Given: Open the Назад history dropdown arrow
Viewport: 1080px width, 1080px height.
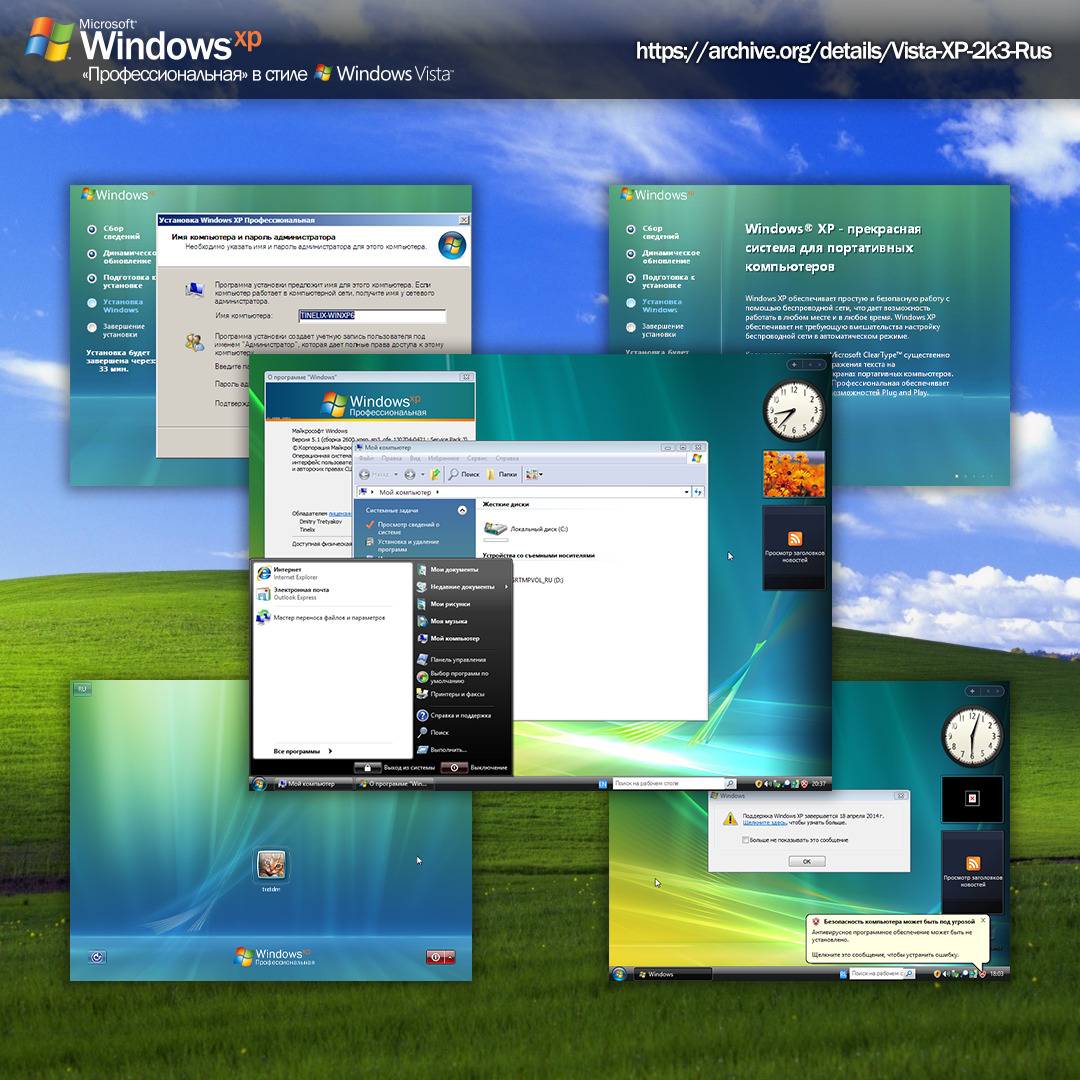Looking at the screenshot, I should 396,475.
